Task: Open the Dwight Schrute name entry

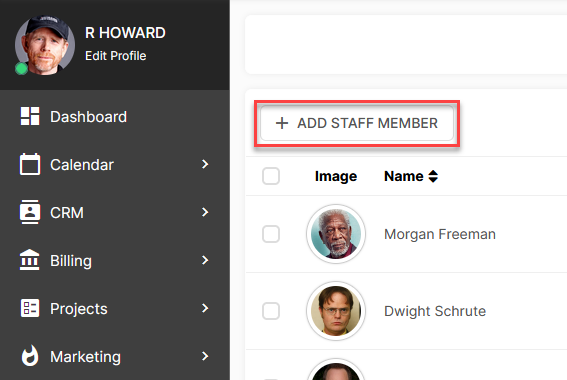Action: (435, 311)
